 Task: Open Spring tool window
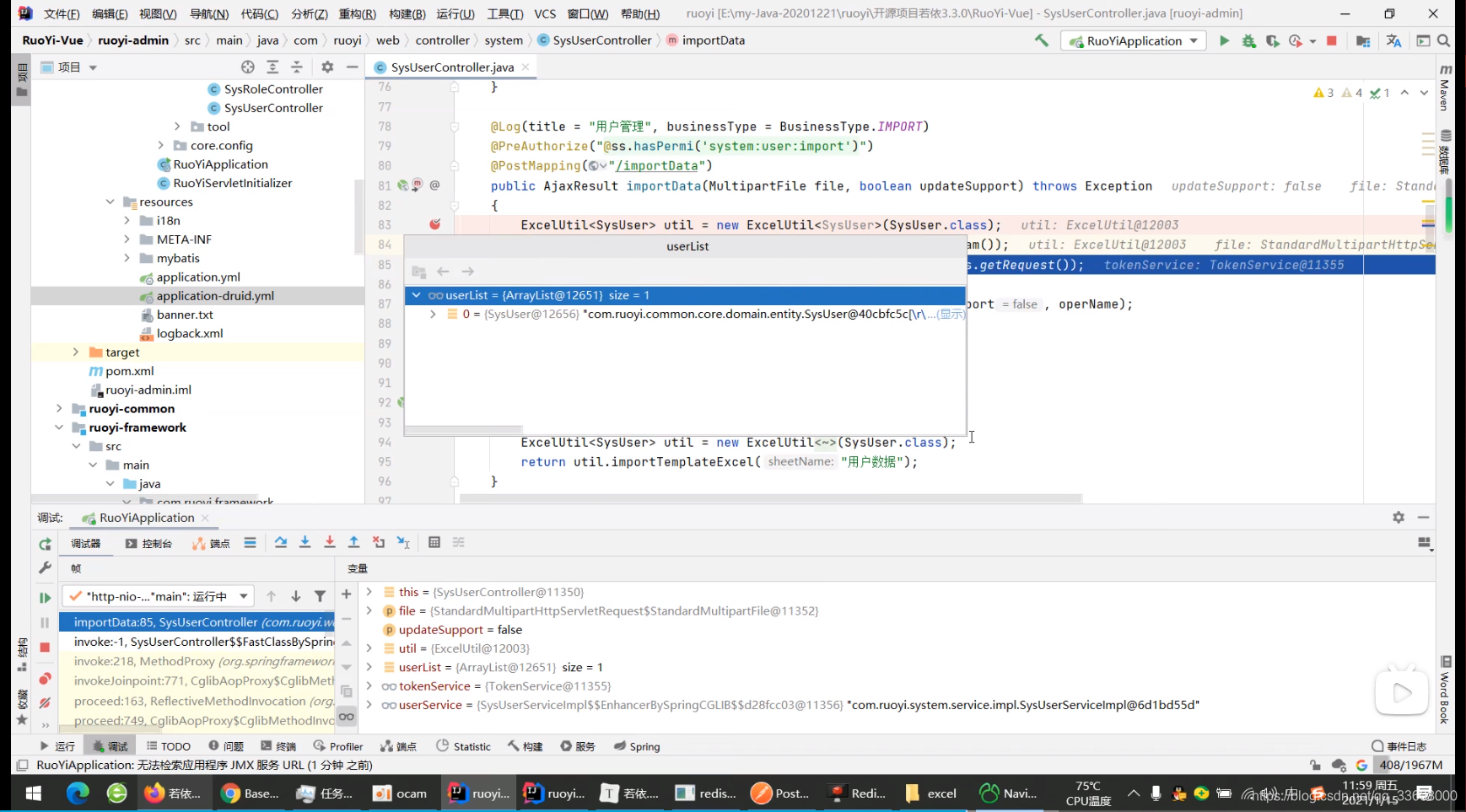[637, 746]
